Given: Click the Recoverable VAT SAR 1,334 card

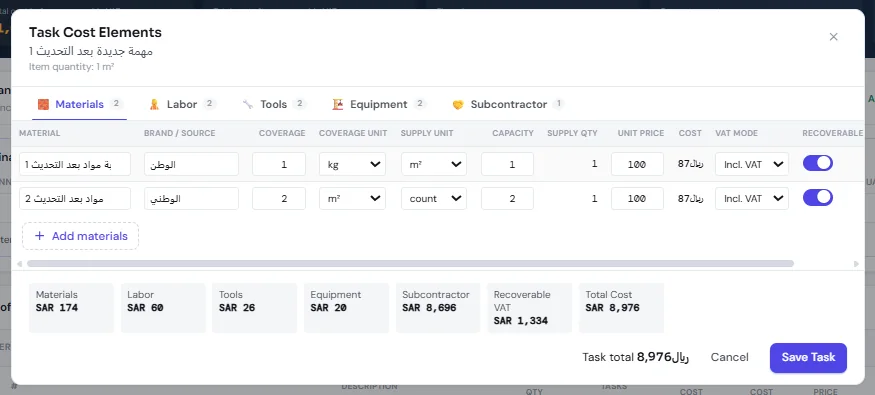Looking at the screenshot, I should click(530, 308).
